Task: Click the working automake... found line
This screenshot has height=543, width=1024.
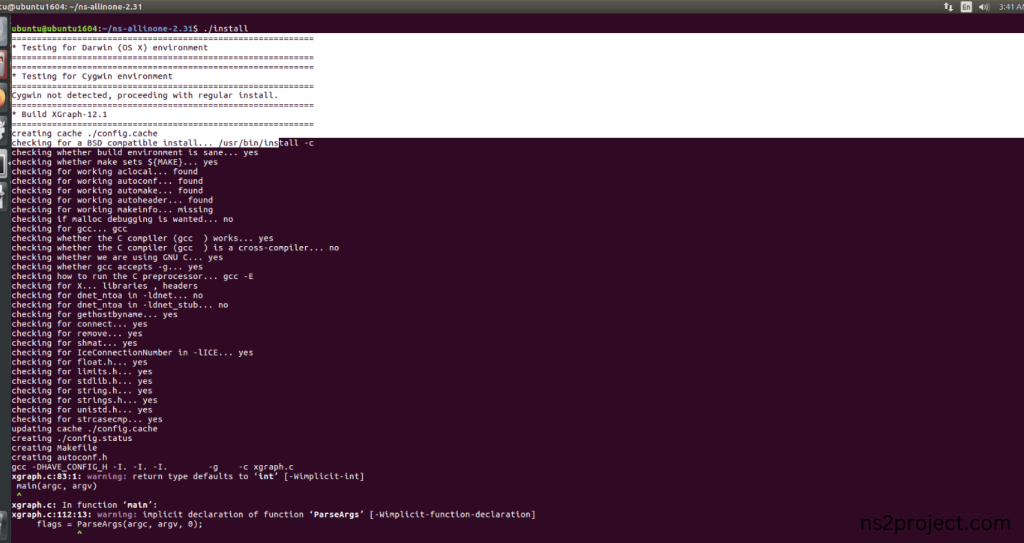Action: [x=107, y=191]
